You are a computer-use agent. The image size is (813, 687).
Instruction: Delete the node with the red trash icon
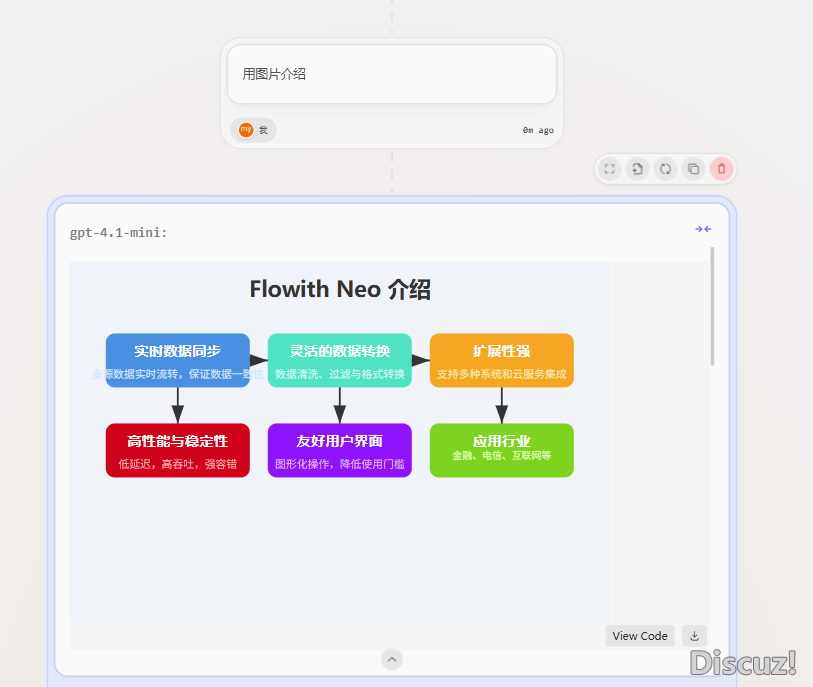(x=721, y=169)
